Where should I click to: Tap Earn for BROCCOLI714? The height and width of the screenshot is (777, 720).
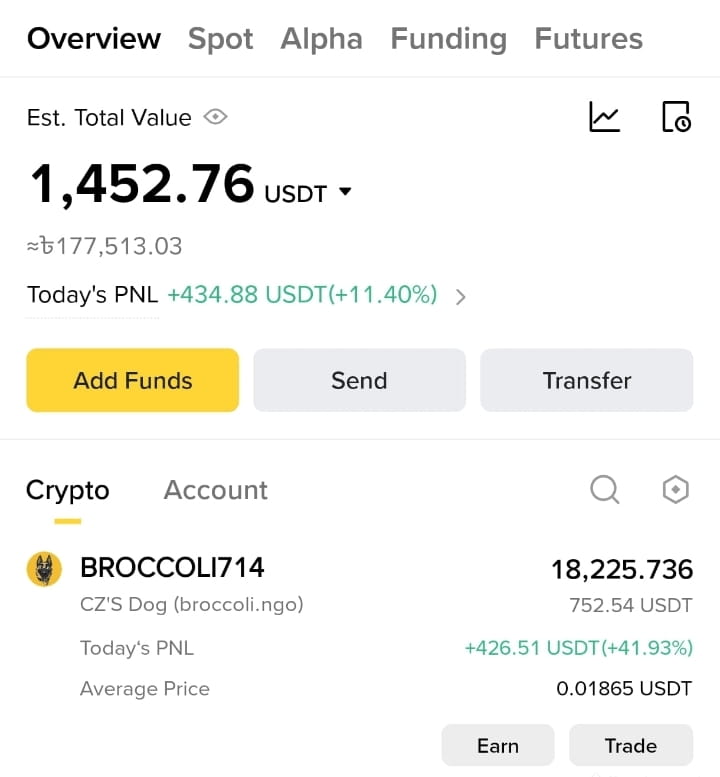click(x=498, y=745)
